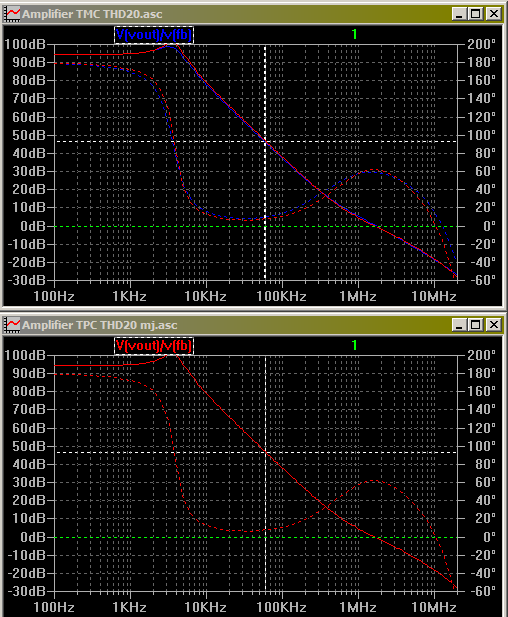Click 100KHz frequency label in TPC plot
The width and height of the screenshot is (508, 617).
[x=281, y=607]
